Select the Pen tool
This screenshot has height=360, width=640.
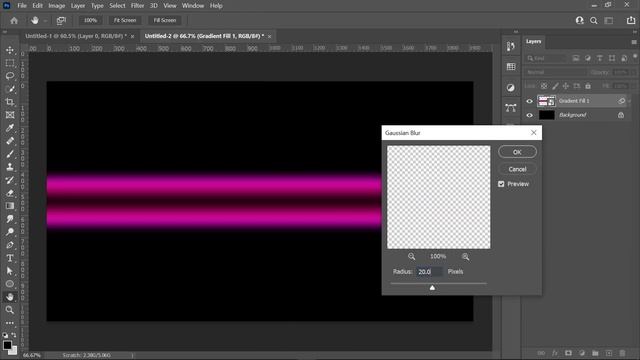[x=10, y=245]
